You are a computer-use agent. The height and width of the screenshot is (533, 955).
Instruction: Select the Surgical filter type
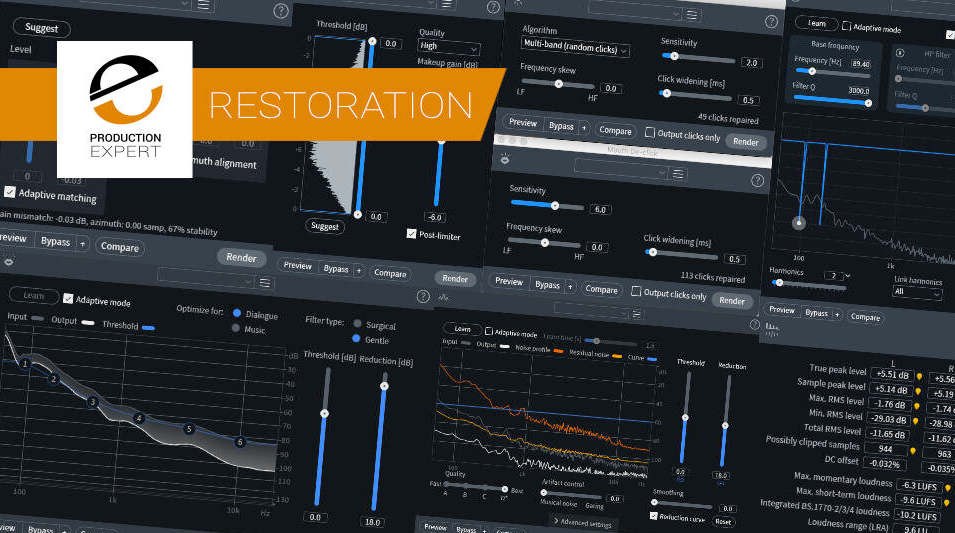(358, 323)
